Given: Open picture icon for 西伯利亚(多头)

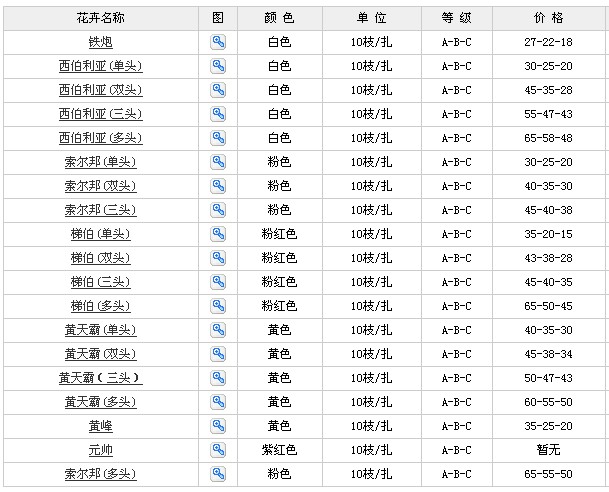Looking at the screenshot, I should [218, 138].
